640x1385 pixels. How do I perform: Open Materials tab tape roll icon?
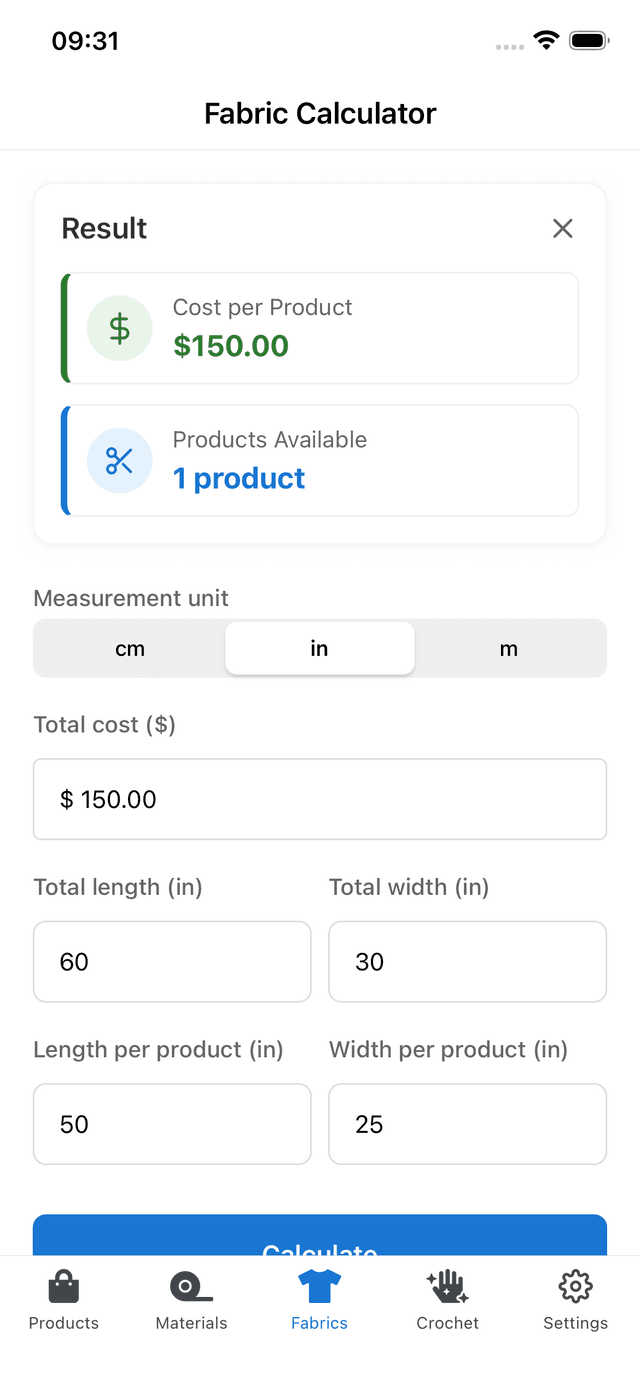tap(191, 1286)
